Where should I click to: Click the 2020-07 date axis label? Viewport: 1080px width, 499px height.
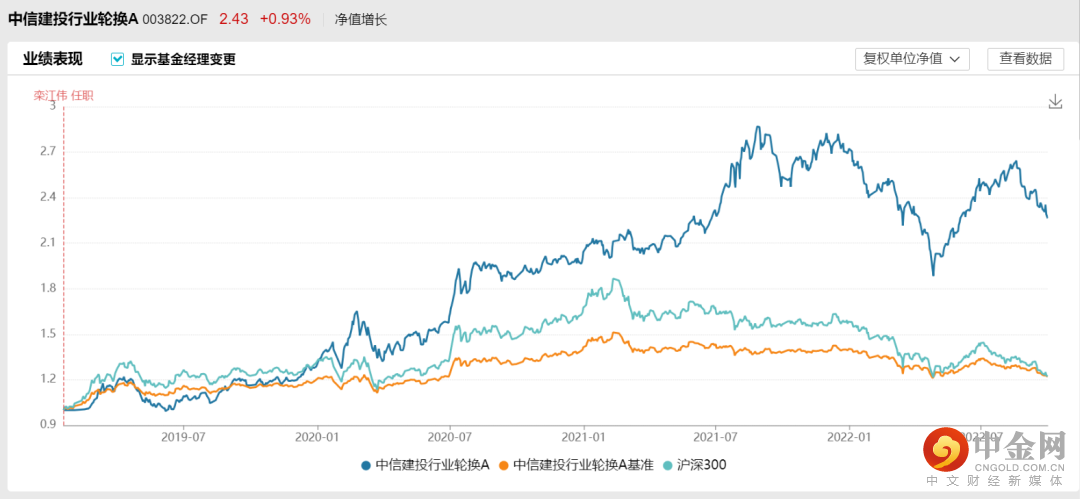coord(449,437)
